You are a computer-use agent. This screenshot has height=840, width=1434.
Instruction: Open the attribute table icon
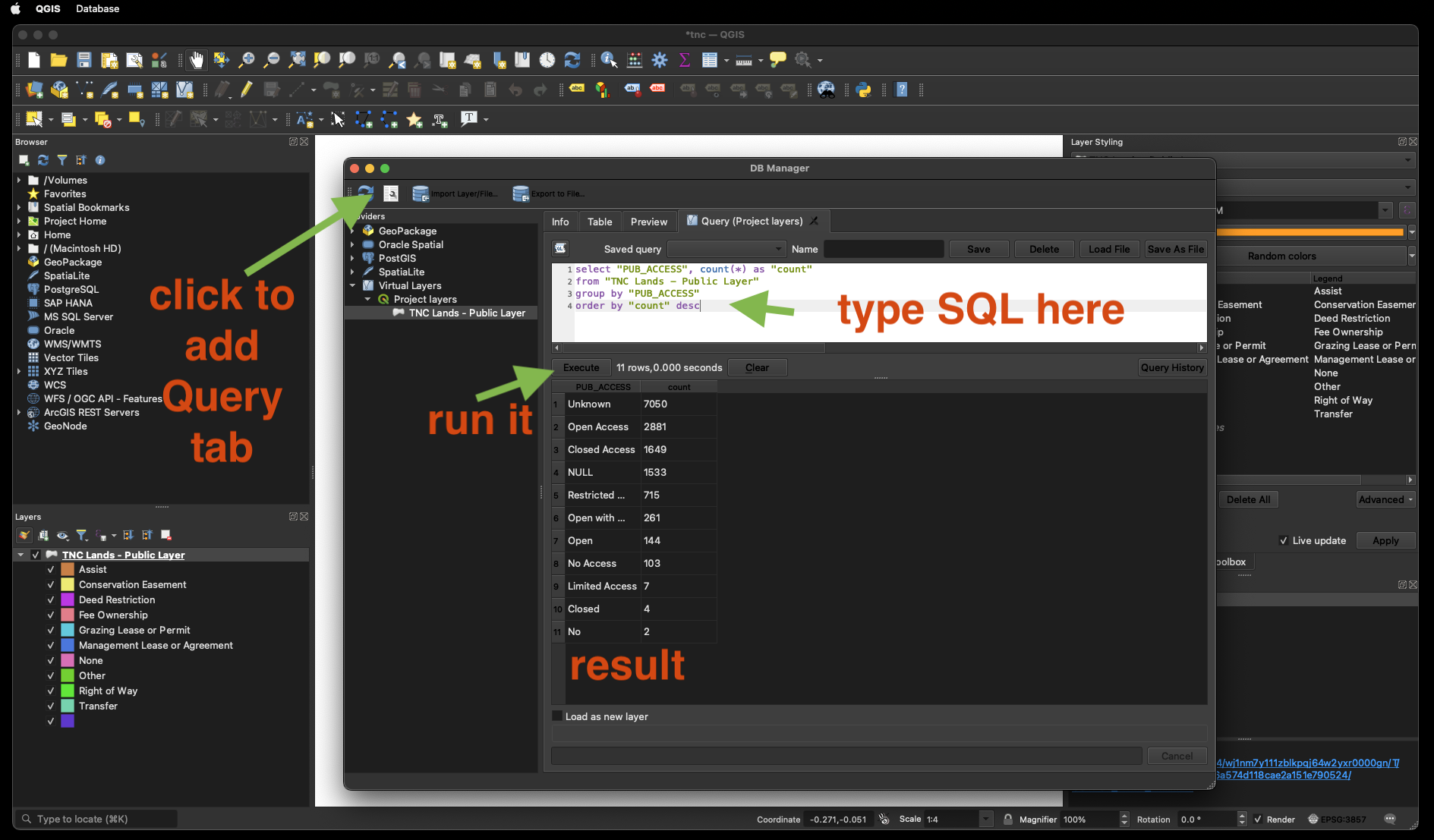coord(710,60)
